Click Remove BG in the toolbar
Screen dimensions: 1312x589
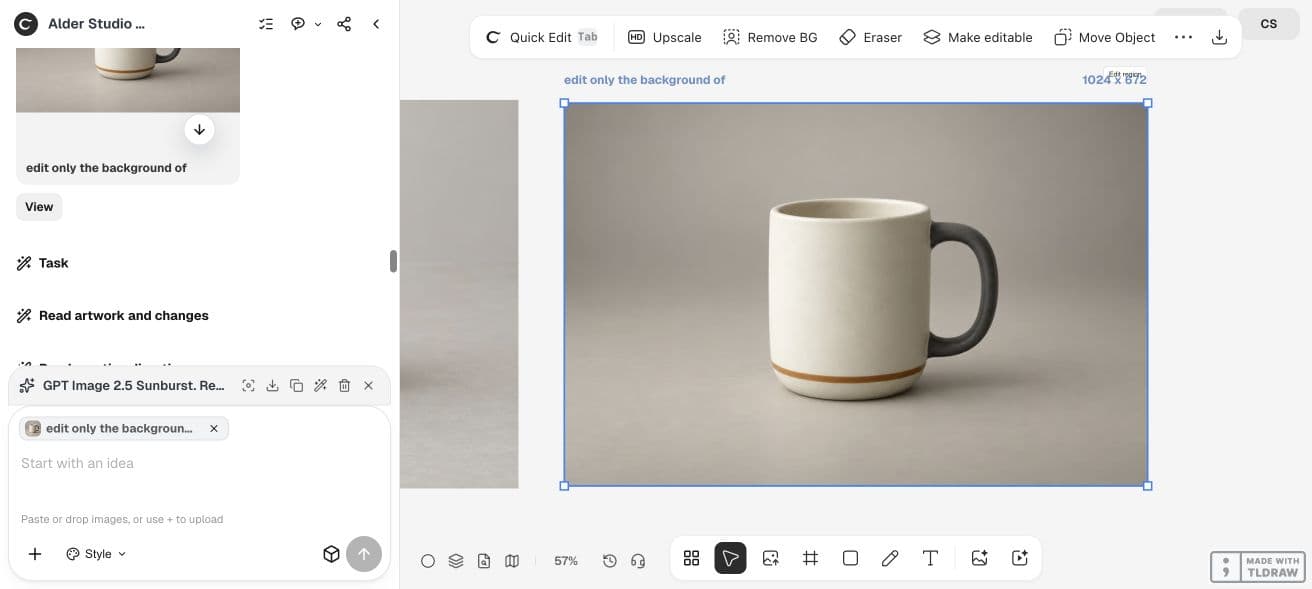coord(770,37)
